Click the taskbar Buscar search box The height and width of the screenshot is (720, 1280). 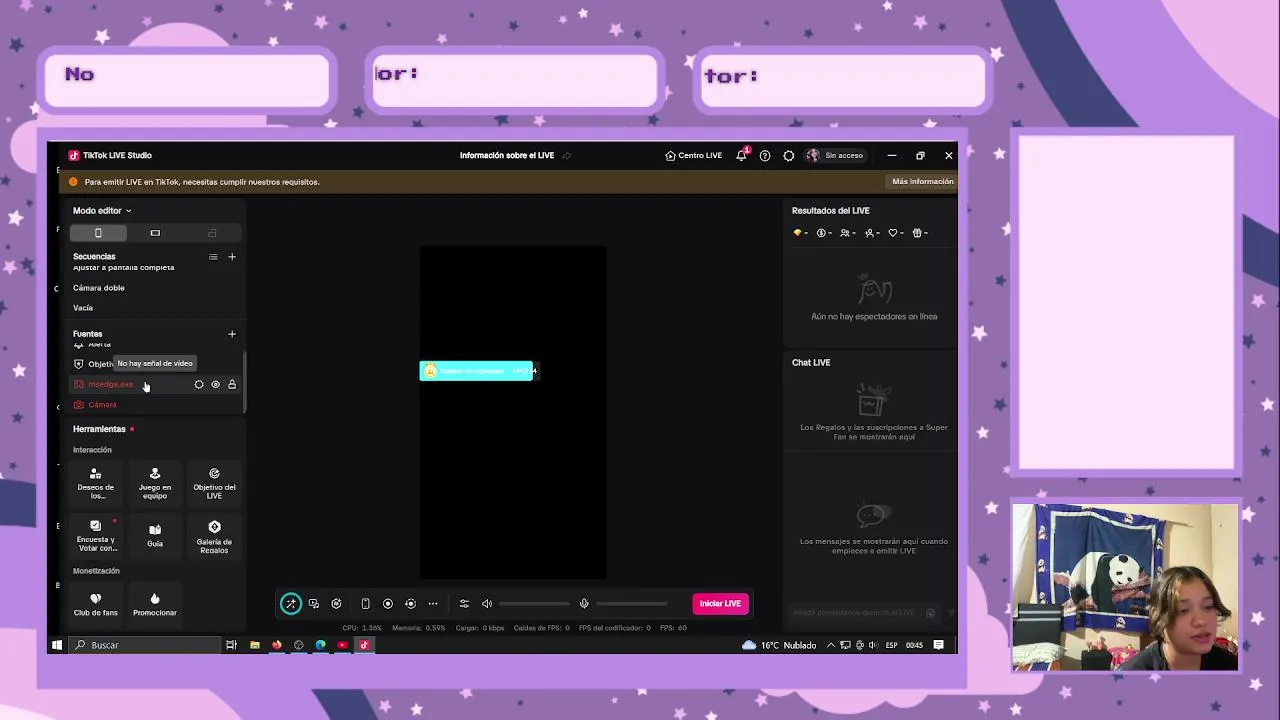[x=145, y=645]
